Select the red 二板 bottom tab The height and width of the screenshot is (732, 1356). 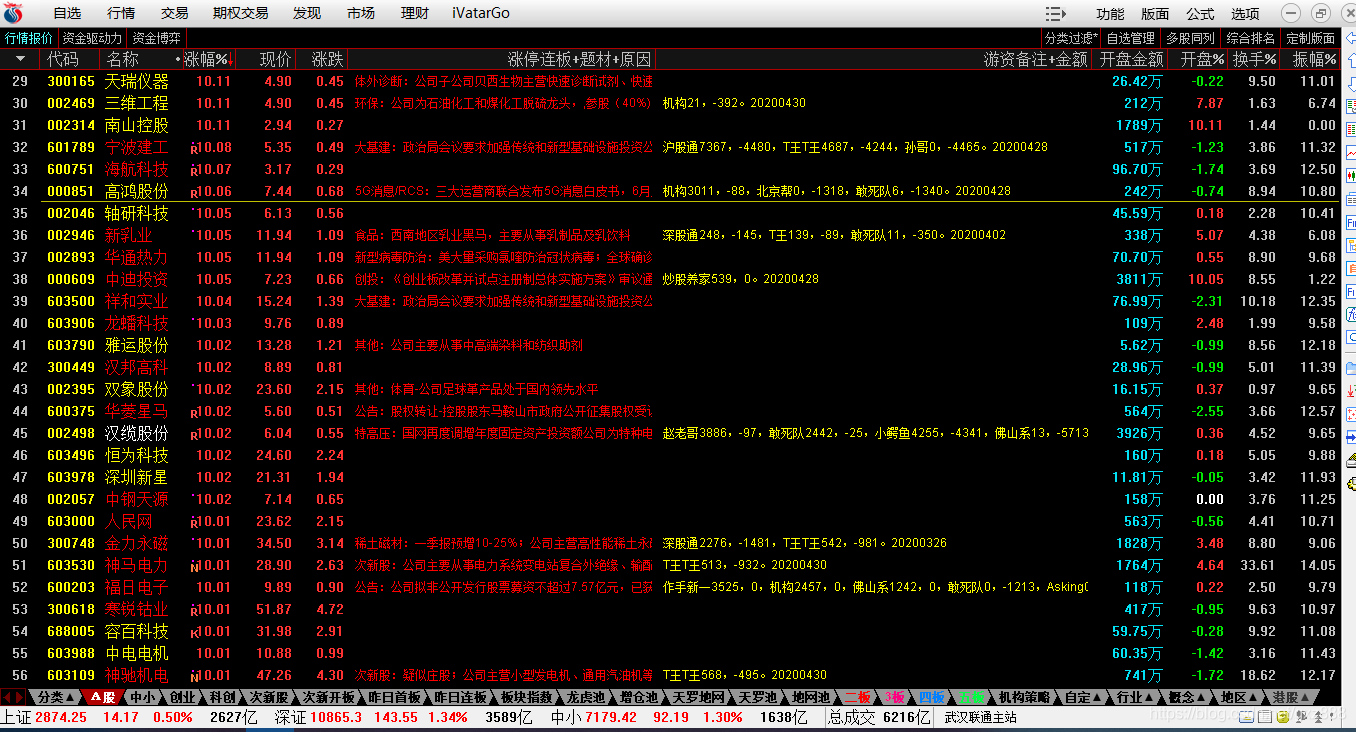(858, 697)
